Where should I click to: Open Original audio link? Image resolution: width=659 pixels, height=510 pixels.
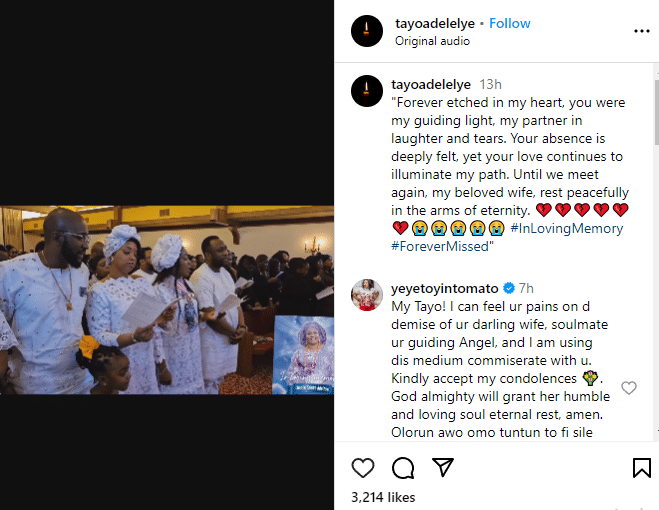click(432, 41)
